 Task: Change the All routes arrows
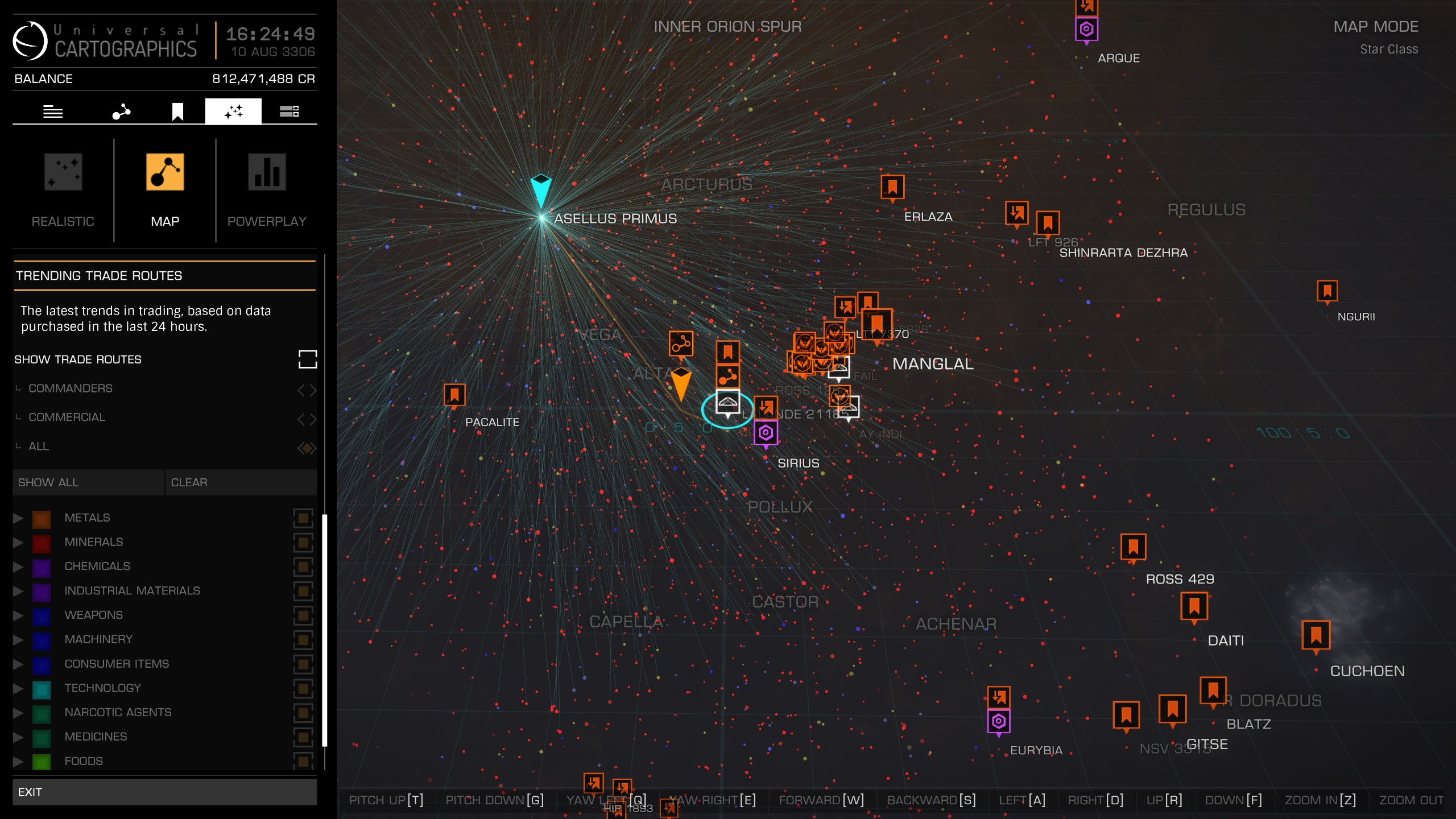click(307, 448)
